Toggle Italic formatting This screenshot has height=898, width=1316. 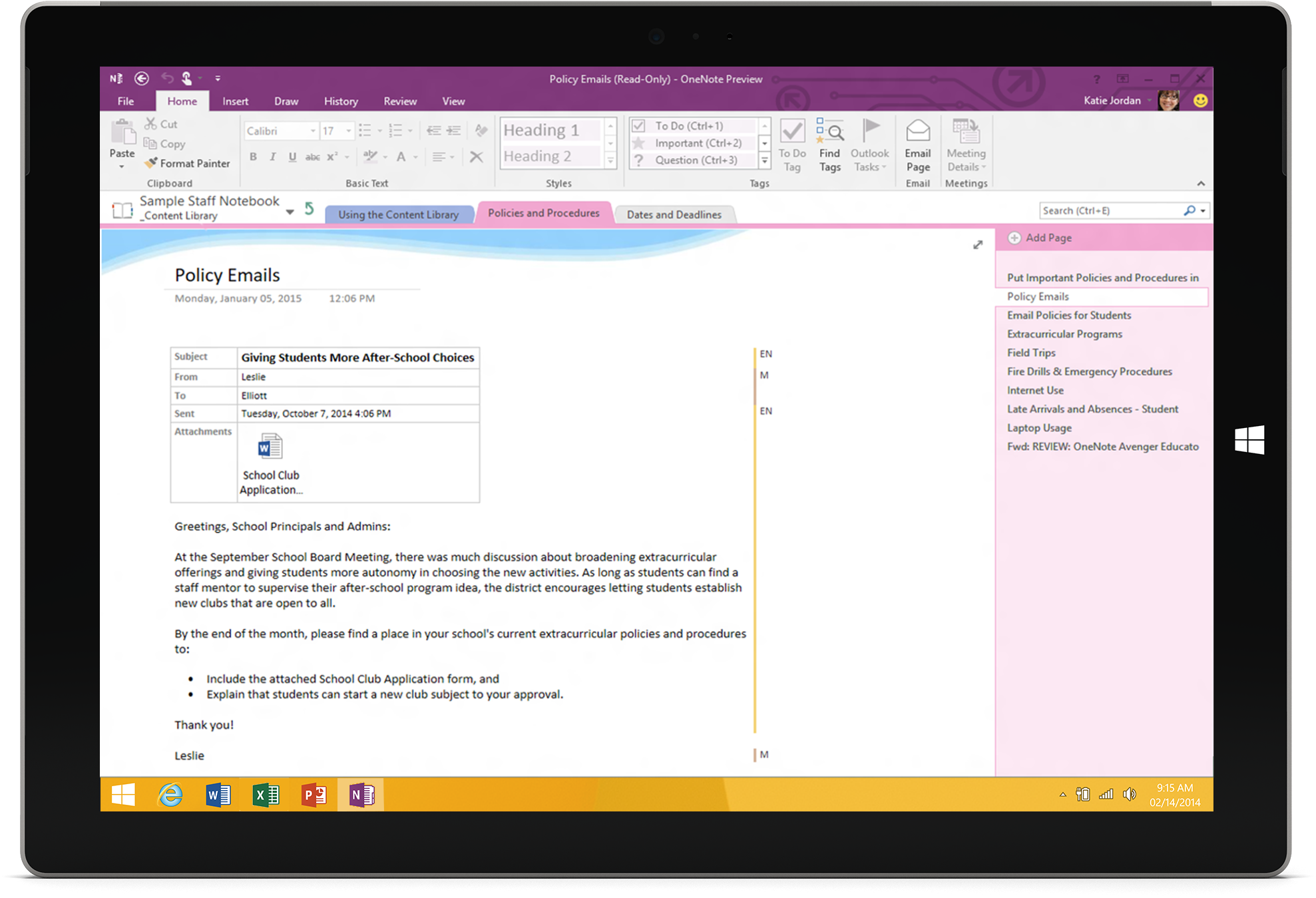272,157
